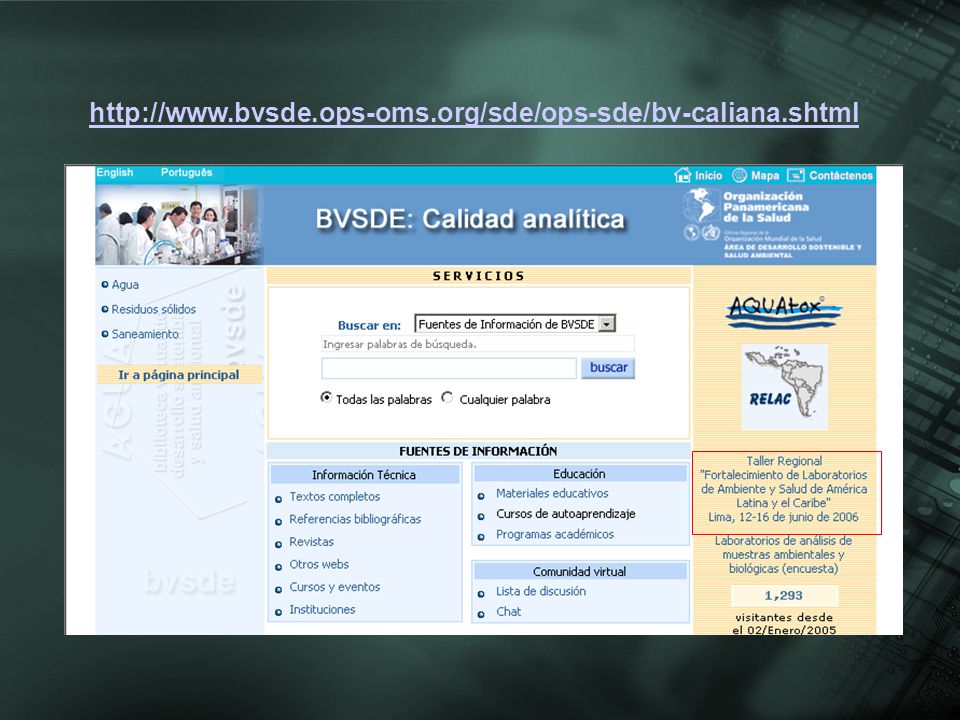This screenshot has width=960, height=720.
Task: Open the Contáctenos text link
Action: (x=841, y=176)
